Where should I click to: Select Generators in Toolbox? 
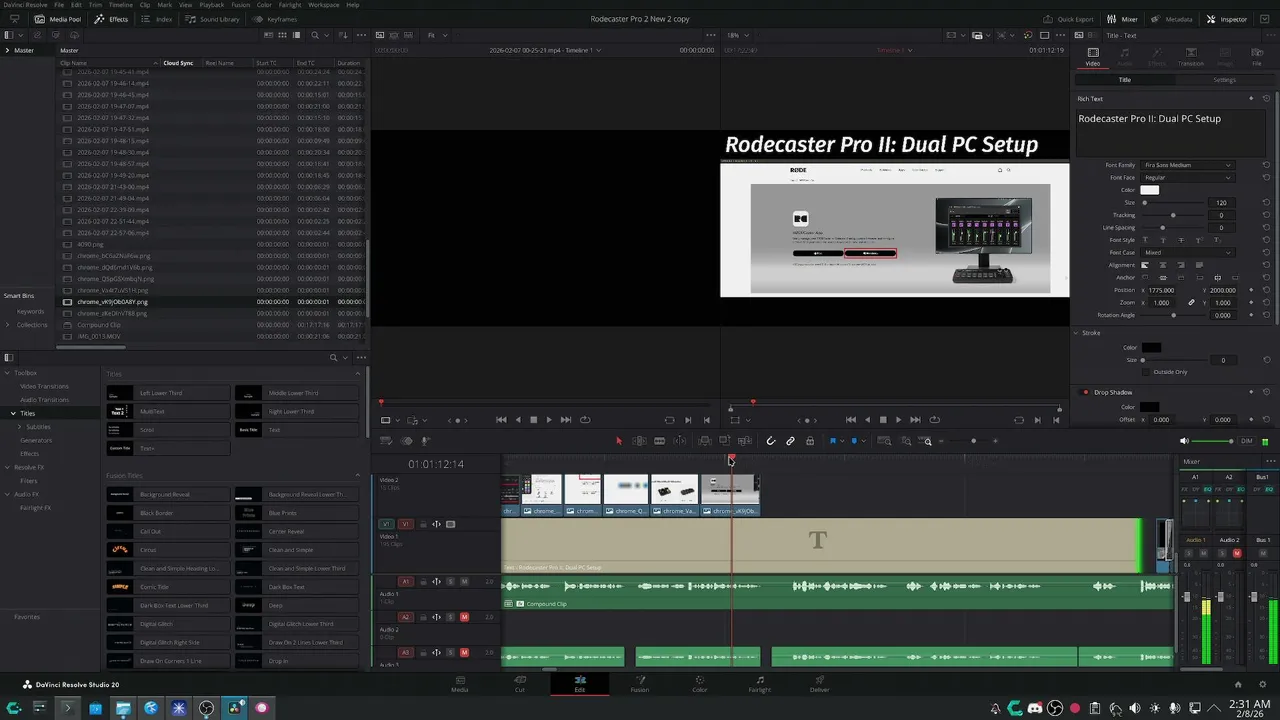[x=36, y=440]
